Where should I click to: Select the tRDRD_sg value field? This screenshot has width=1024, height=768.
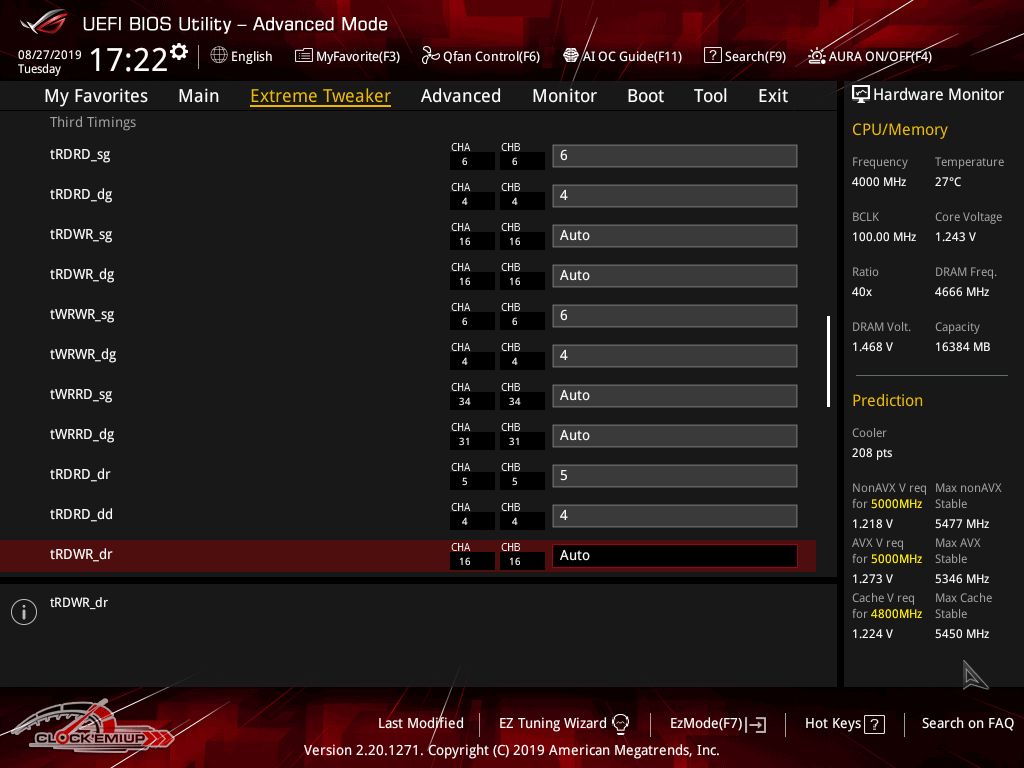674,156
